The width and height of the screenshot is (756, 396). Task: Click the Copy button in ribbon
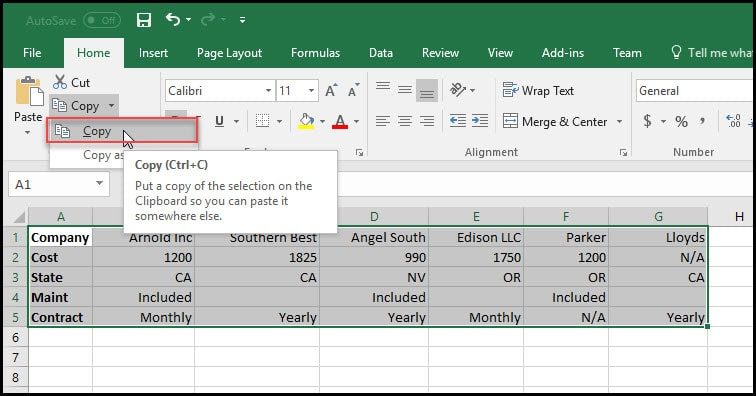coord(76,106)
